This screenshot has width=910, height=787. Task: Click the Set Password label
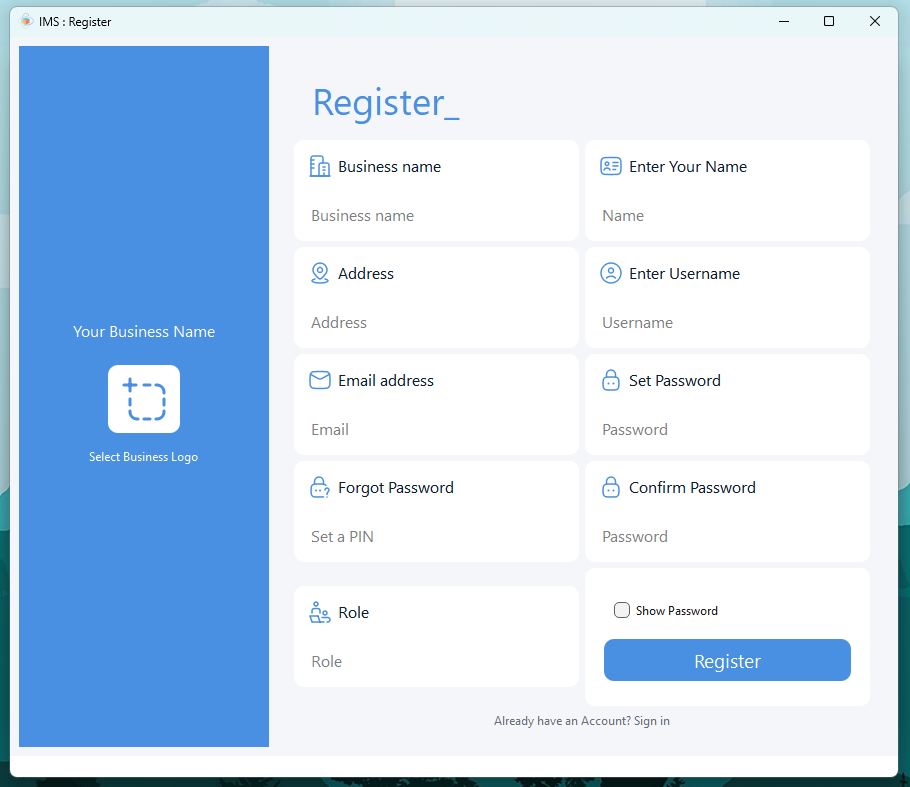click(675, 380)
